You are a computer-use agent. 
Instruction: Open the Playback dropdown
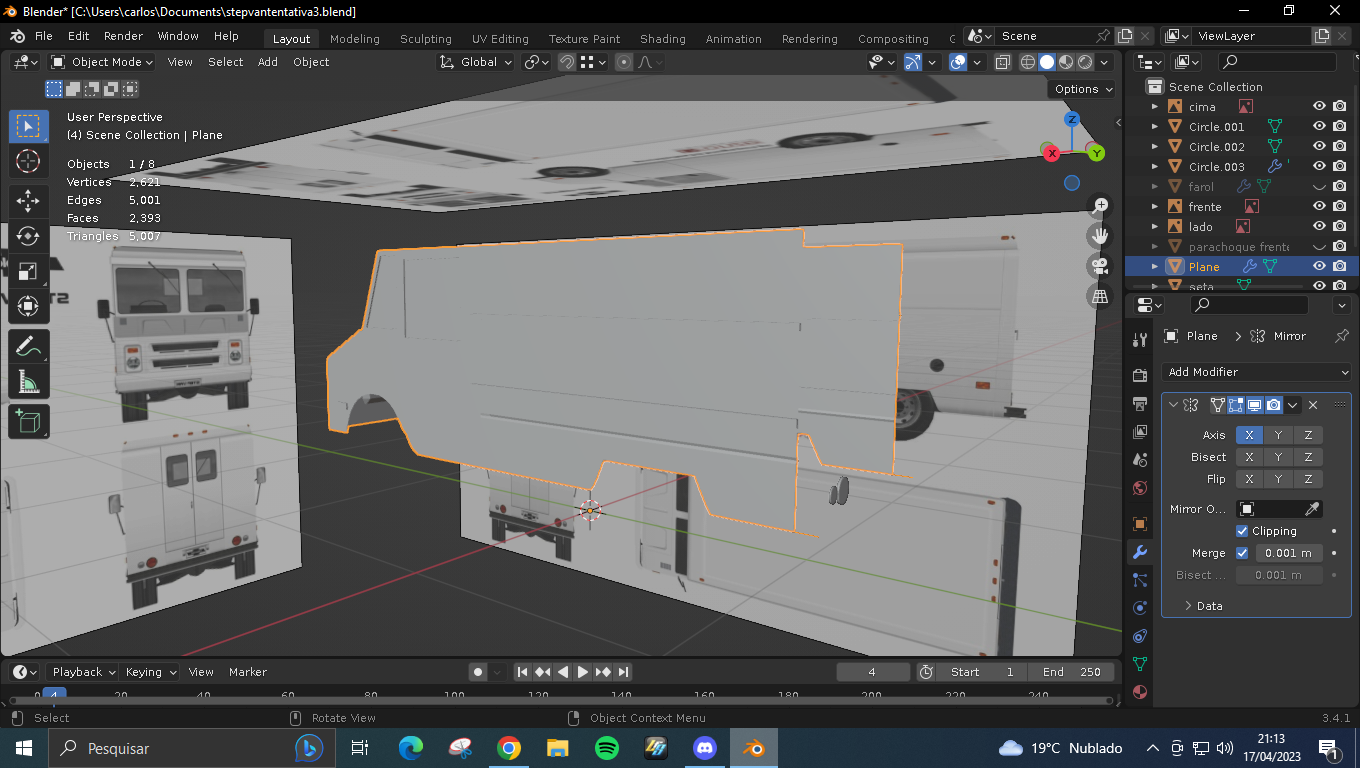[83, 672]
